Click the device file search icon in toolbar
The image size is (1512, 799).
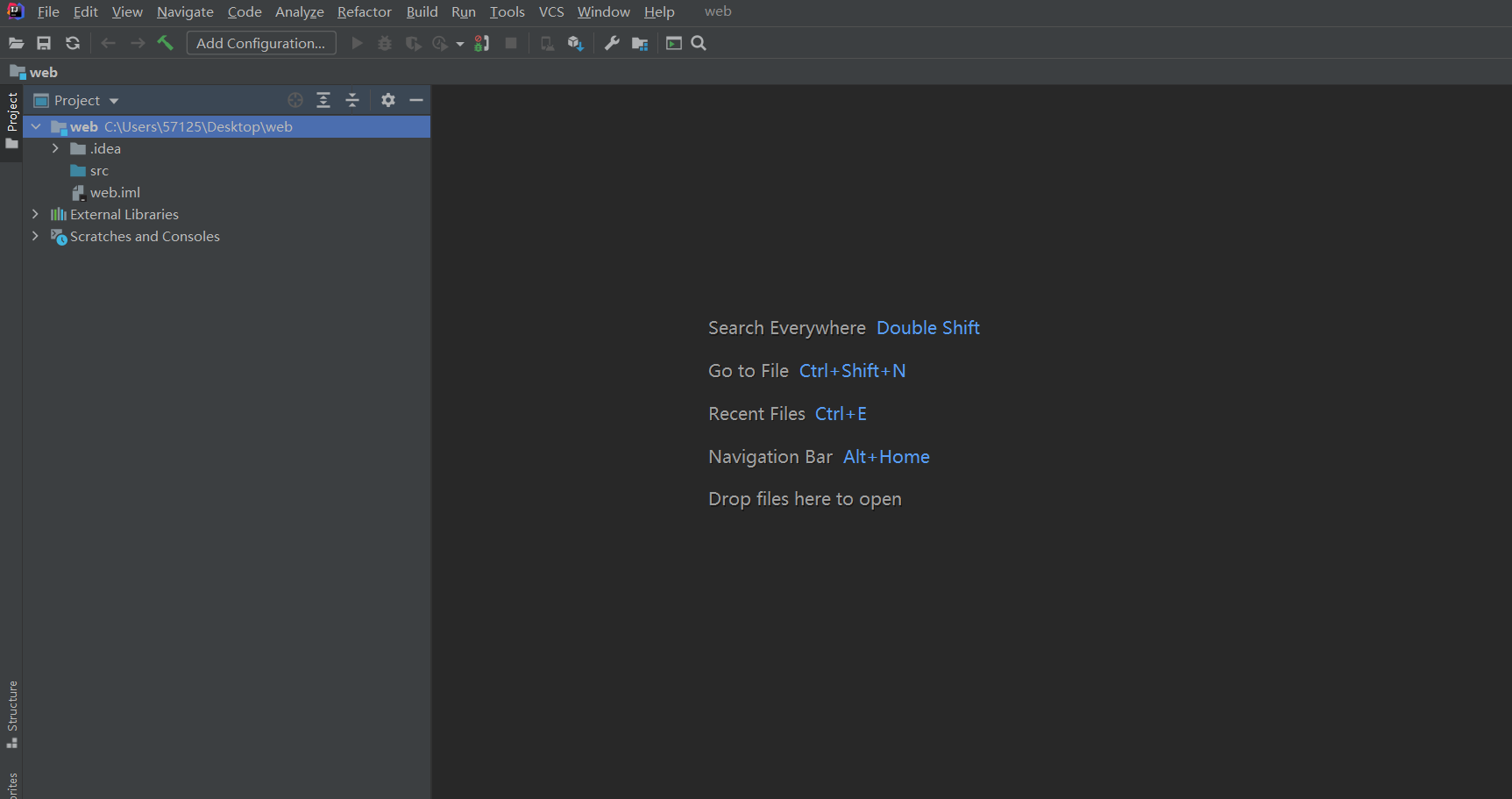coord(547,43)
